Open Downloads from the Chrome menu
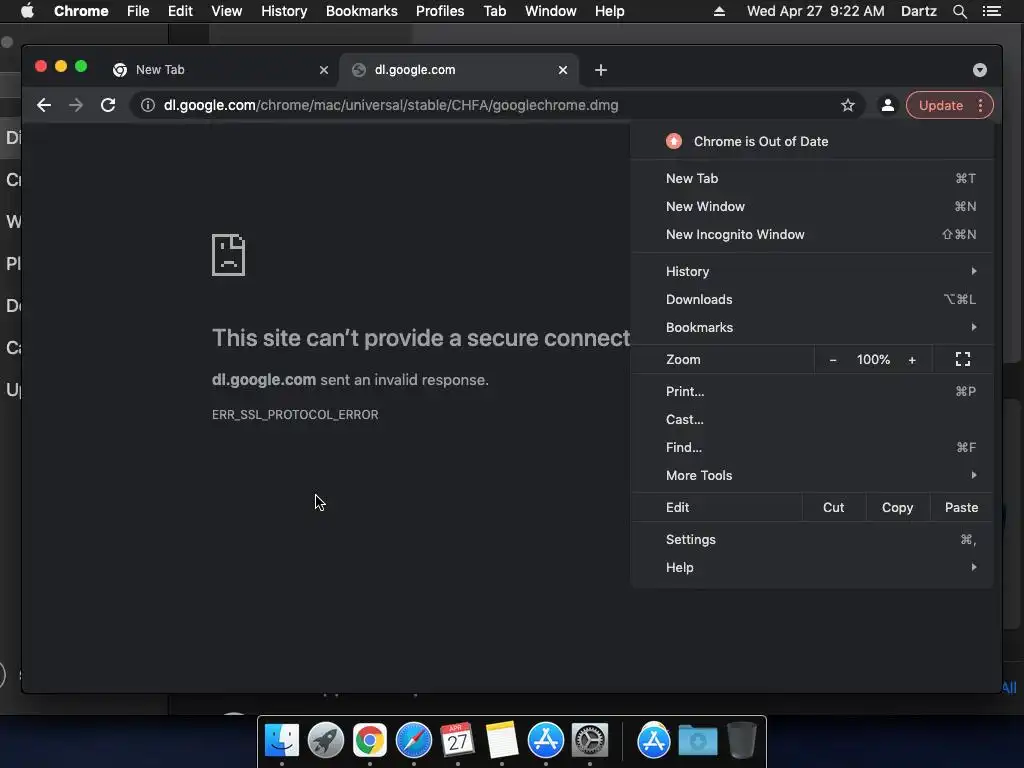The width and height of the screenshot is (1024, 768). pos(812,299)
